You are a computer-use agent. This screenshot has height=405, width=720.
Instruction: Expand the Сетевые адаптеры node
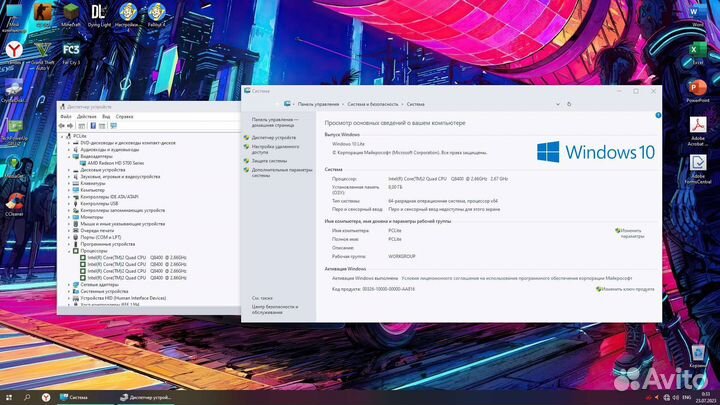click(x=69, y=285)
